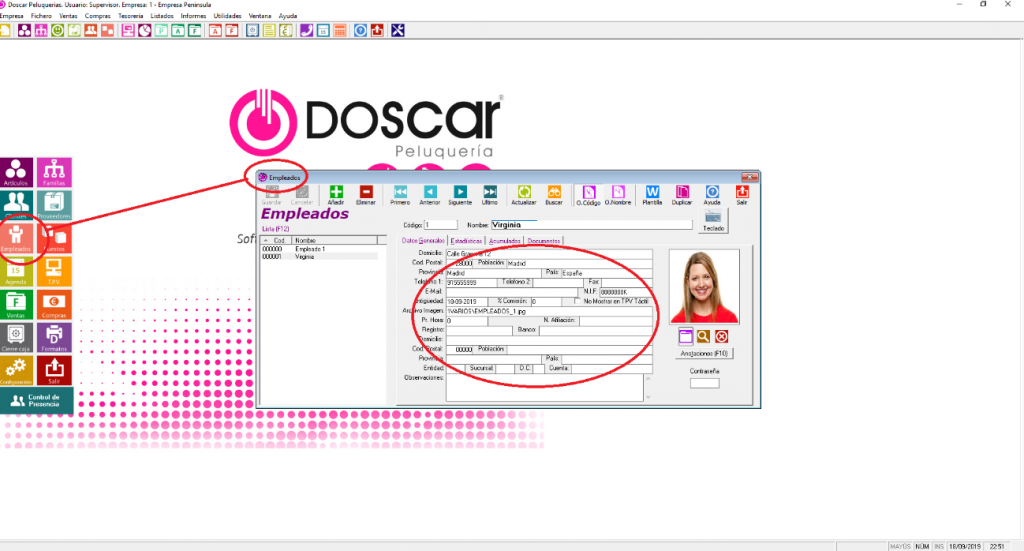1024x551 pixels.
Task: Open Control de Presencia
Action: [37, 400]
